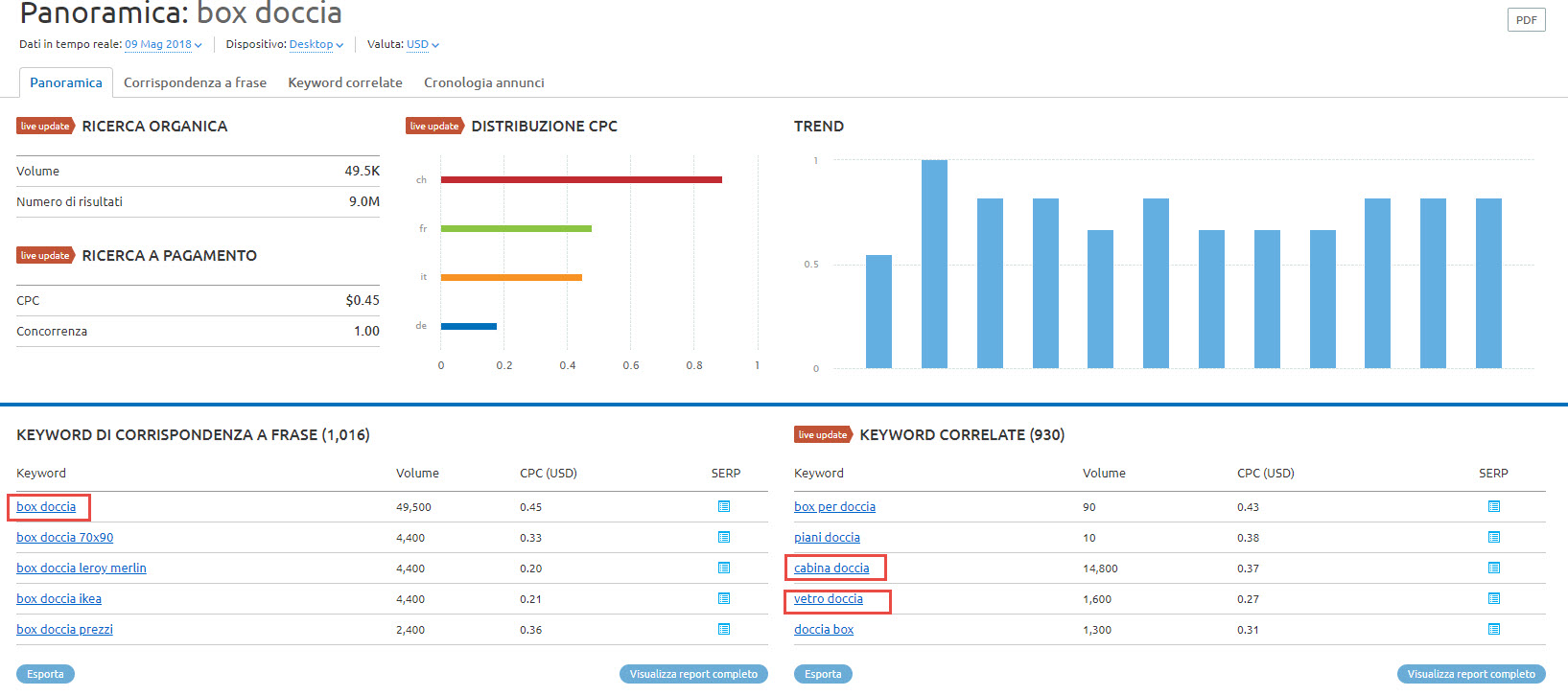The height and width of the screenshot is (696, 1568).
Task: Click Esporta under phrase match keywords
Action: point(45,674)
